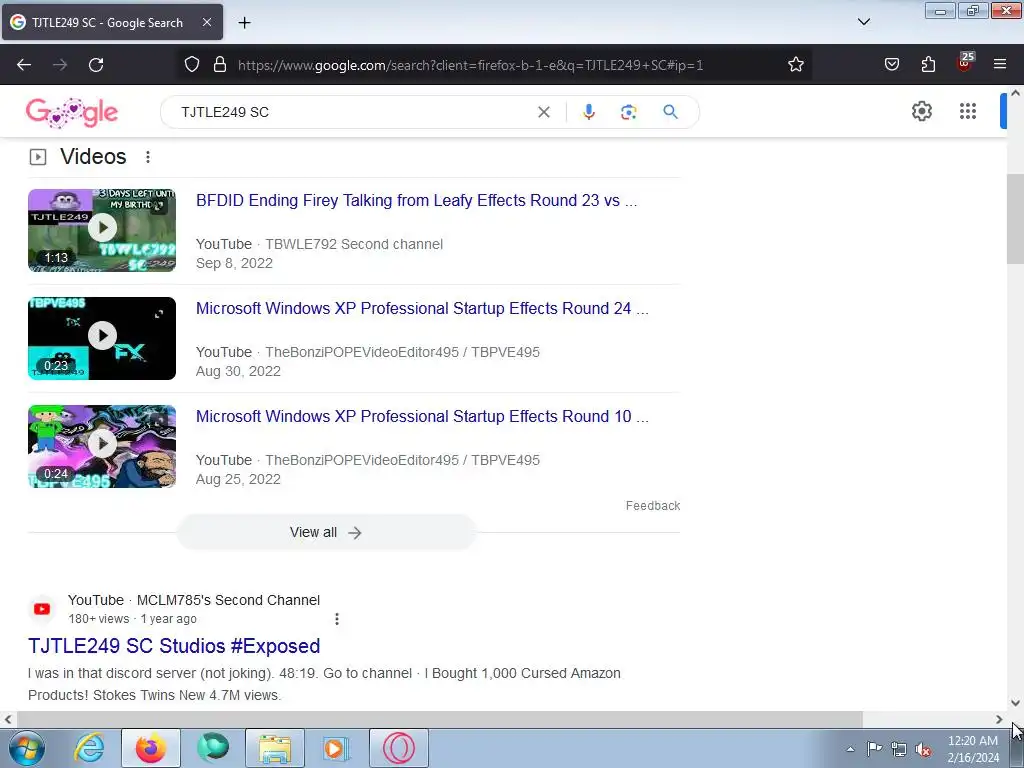
Task: Clear the search query with the X
Action: click(543, 112)
